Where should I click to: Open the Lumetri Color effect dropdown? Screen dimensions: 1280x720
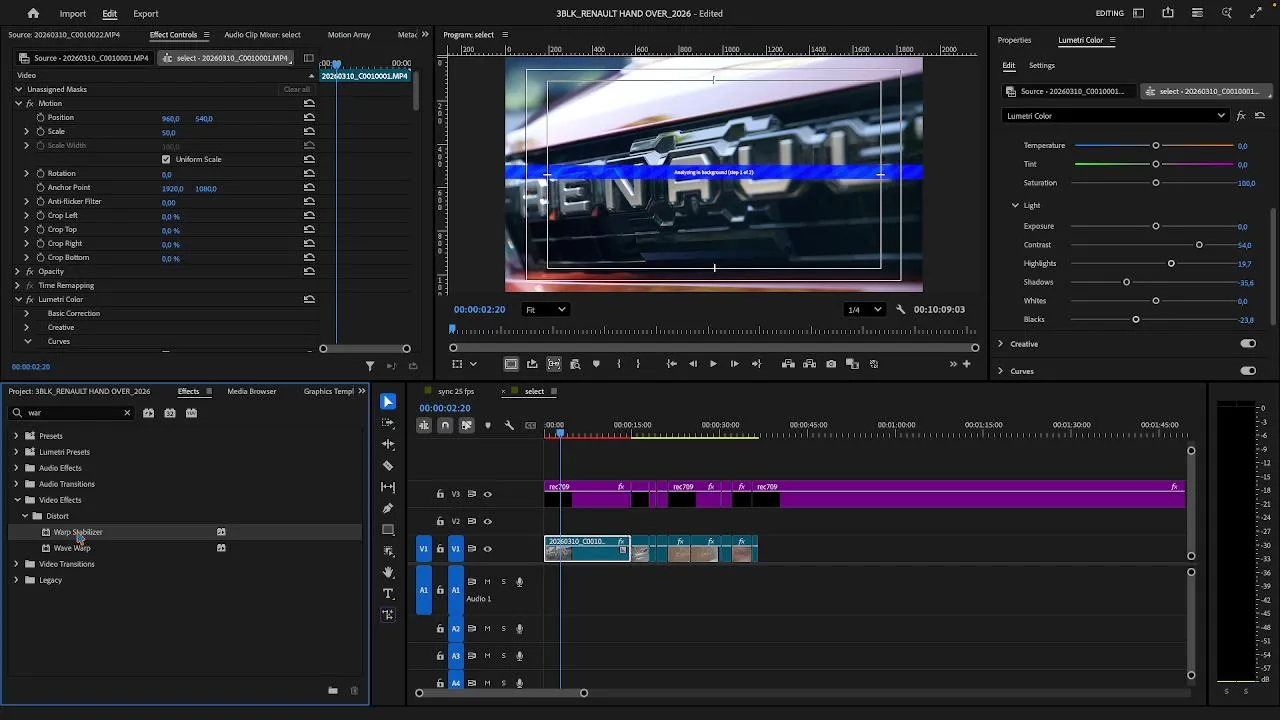[x=1115, y=116]
